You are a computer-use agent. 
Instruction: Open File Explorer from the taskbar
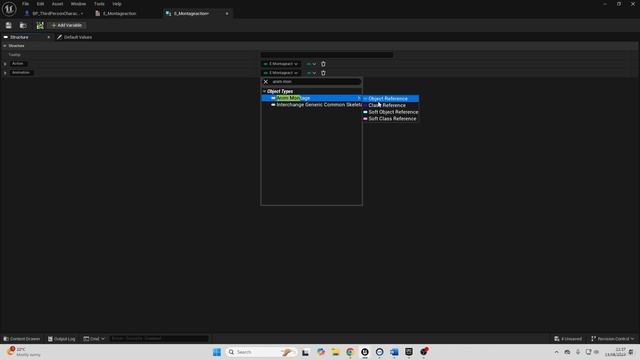tap(336, 352)
